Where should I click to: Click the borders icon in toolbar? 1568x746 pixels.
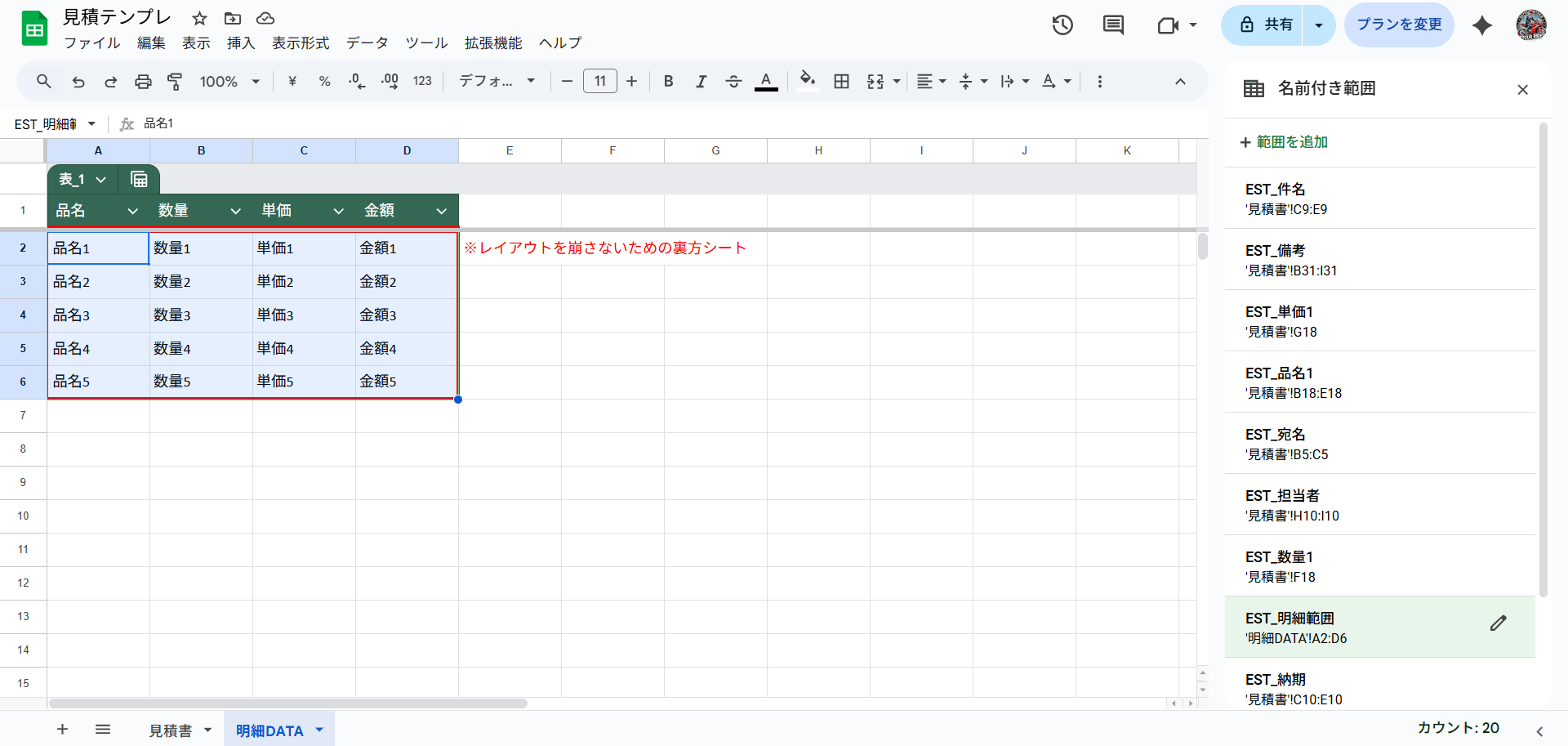(x=841, y=82)
